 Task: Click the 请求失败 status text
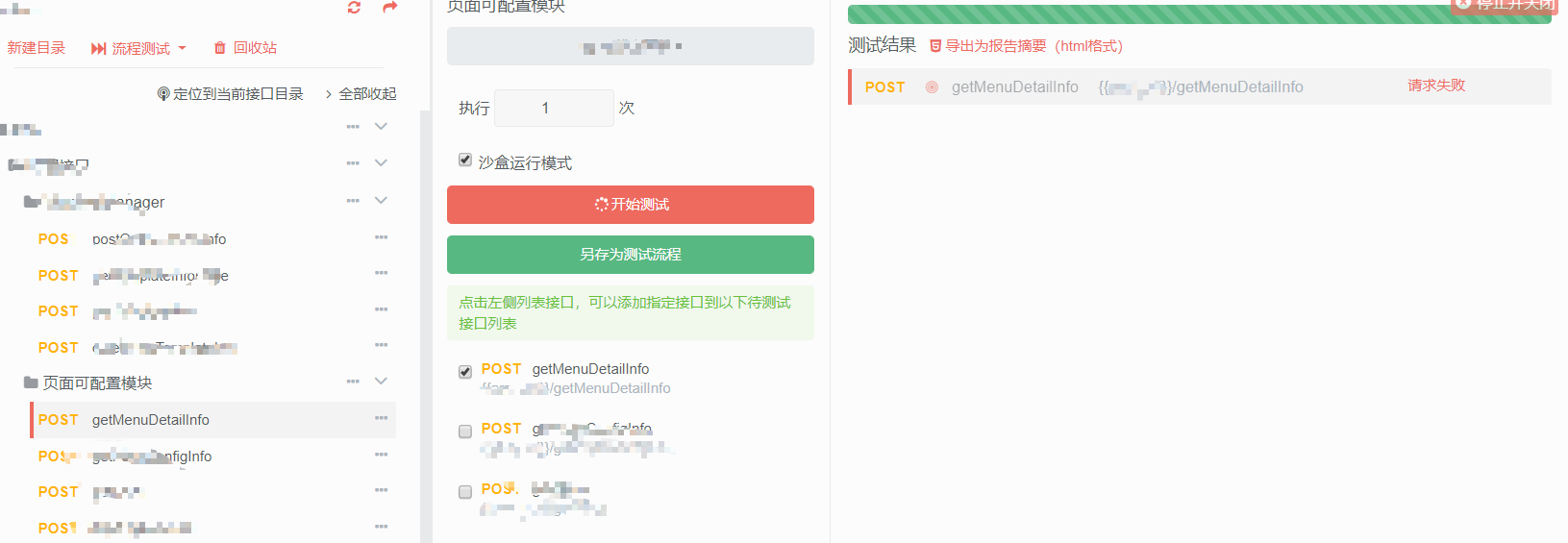(1436, 86)
